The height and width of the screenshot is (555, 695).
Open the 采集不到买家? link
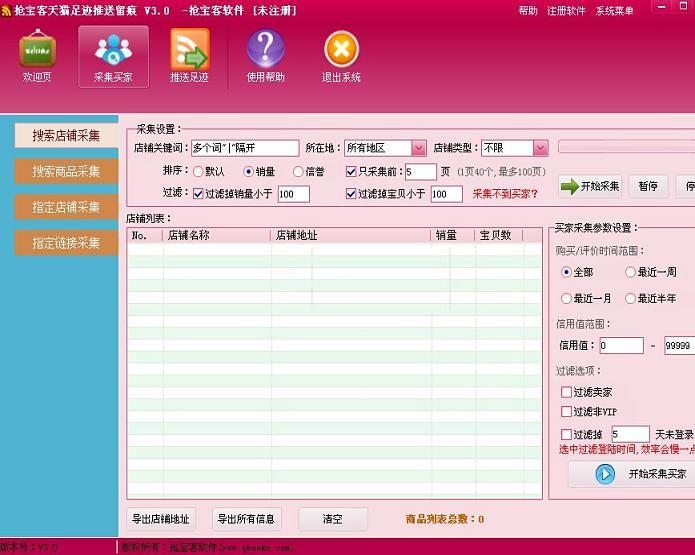tap(505, 194)
